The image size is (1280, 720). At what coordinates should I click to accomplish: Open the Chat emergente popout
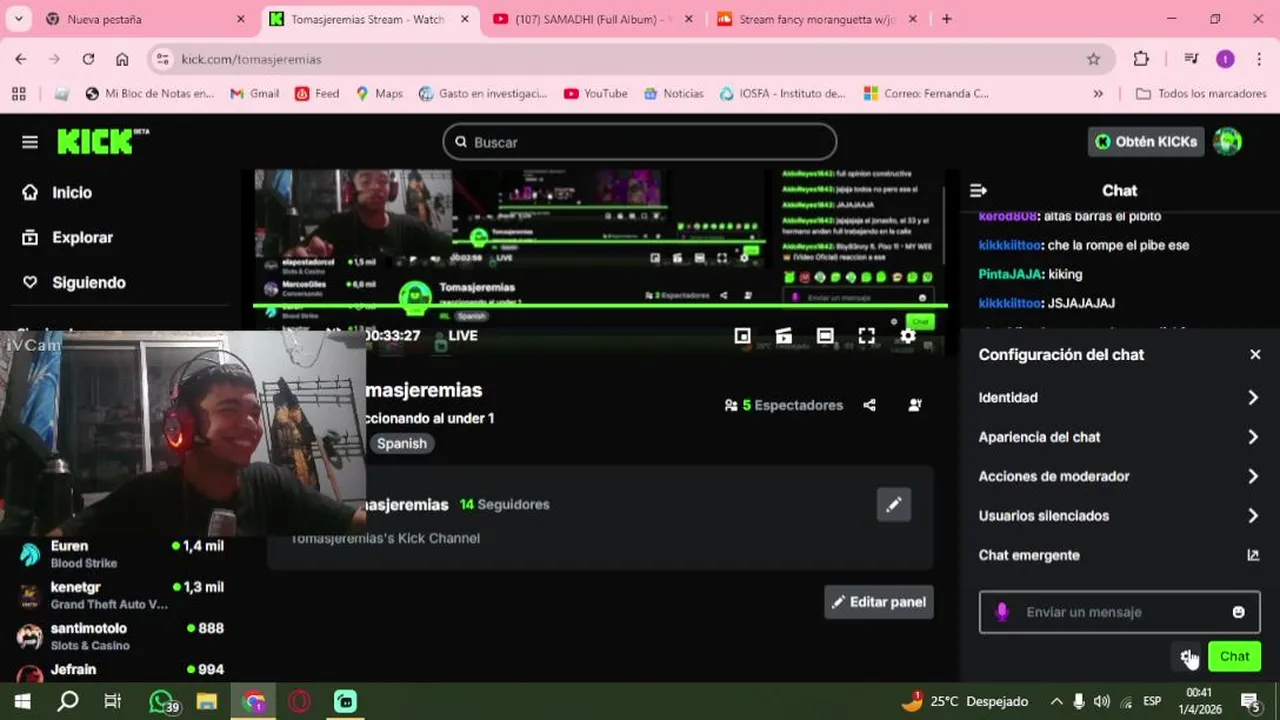[1119, 555]
